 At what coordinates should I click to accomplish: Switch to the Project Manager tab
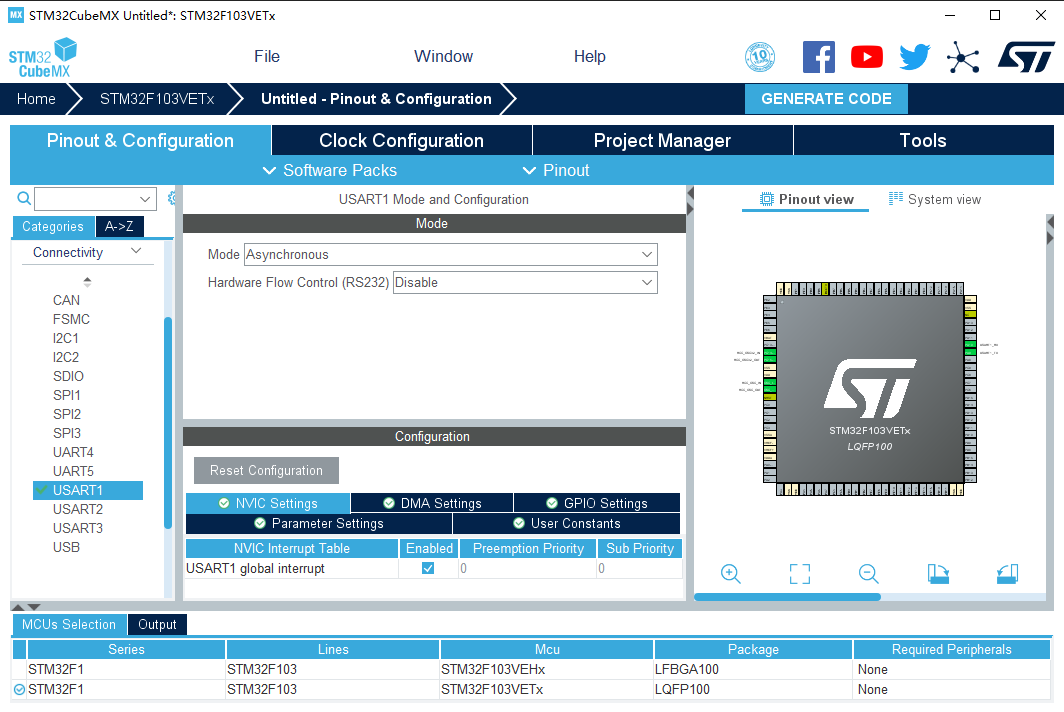pyautogui.click(x=662, y=140)
